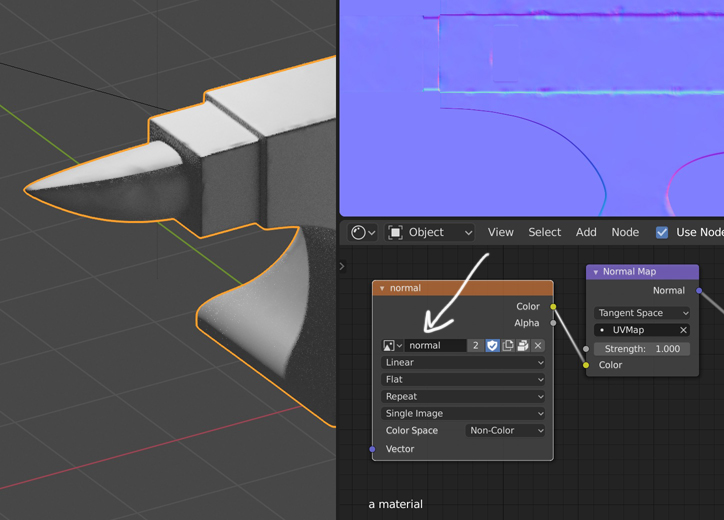Image resolution: width=724 pixels, height=520 pixels.
Task: Click Normal Map Color input socket
Action: (x=586, y=365)
